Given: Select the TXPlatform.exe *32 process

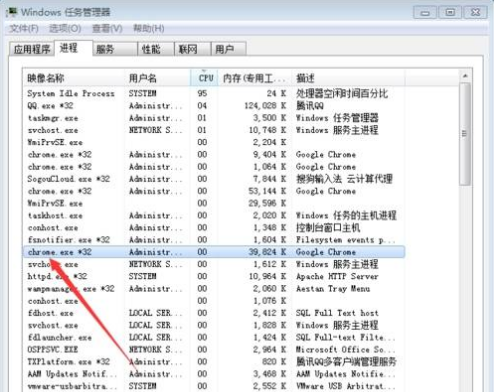Looking at the screenshot, I should pyautogui.click(x=214, y=362).
